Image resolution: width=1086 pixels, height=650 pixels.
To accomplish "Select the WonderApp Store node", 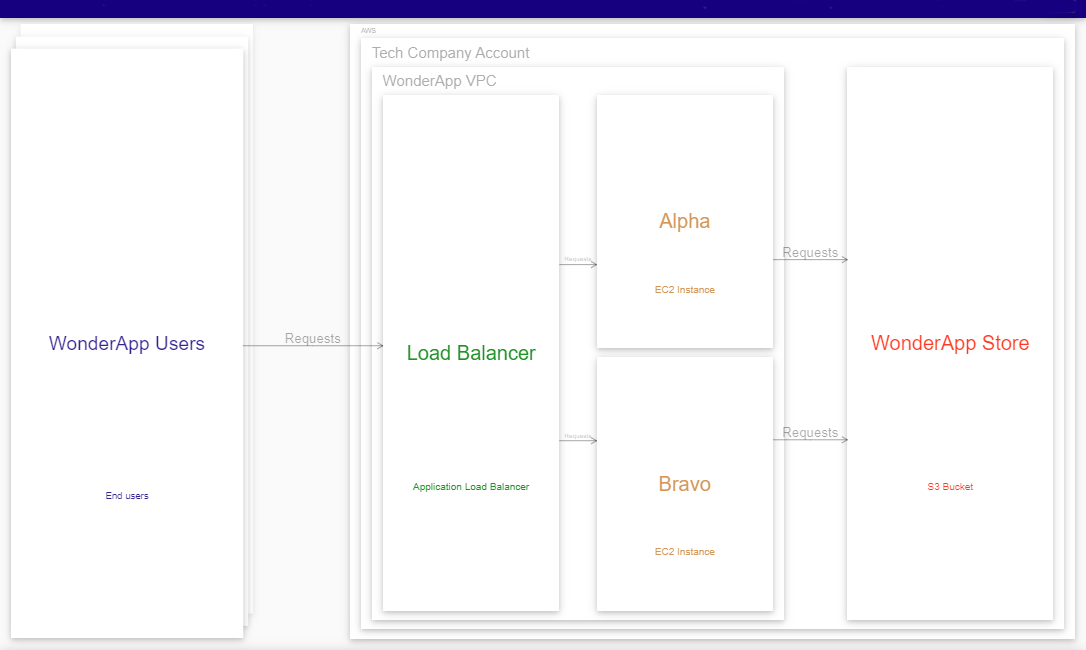I will (x=949, y=343).
